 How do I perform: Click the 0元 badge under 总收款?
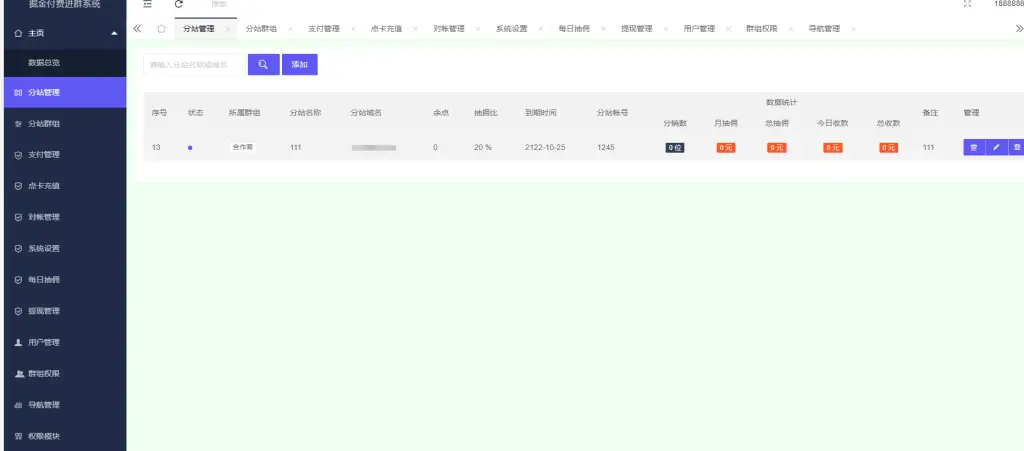point(888,148)
